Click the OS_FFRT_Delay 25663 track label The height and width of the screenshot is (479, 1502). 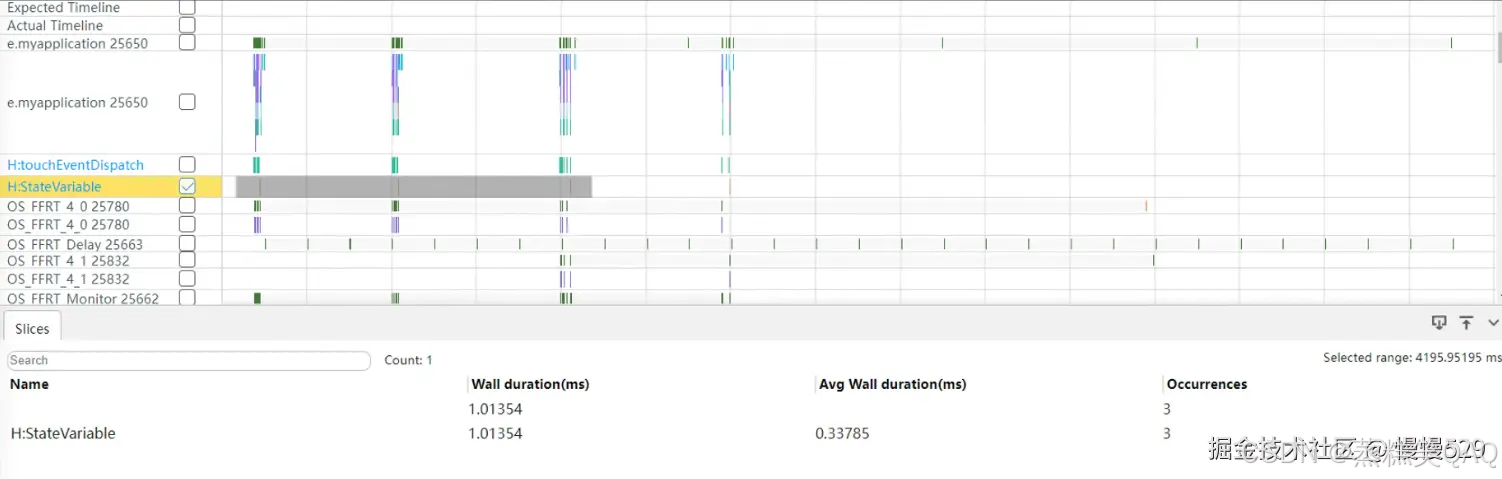75,244
